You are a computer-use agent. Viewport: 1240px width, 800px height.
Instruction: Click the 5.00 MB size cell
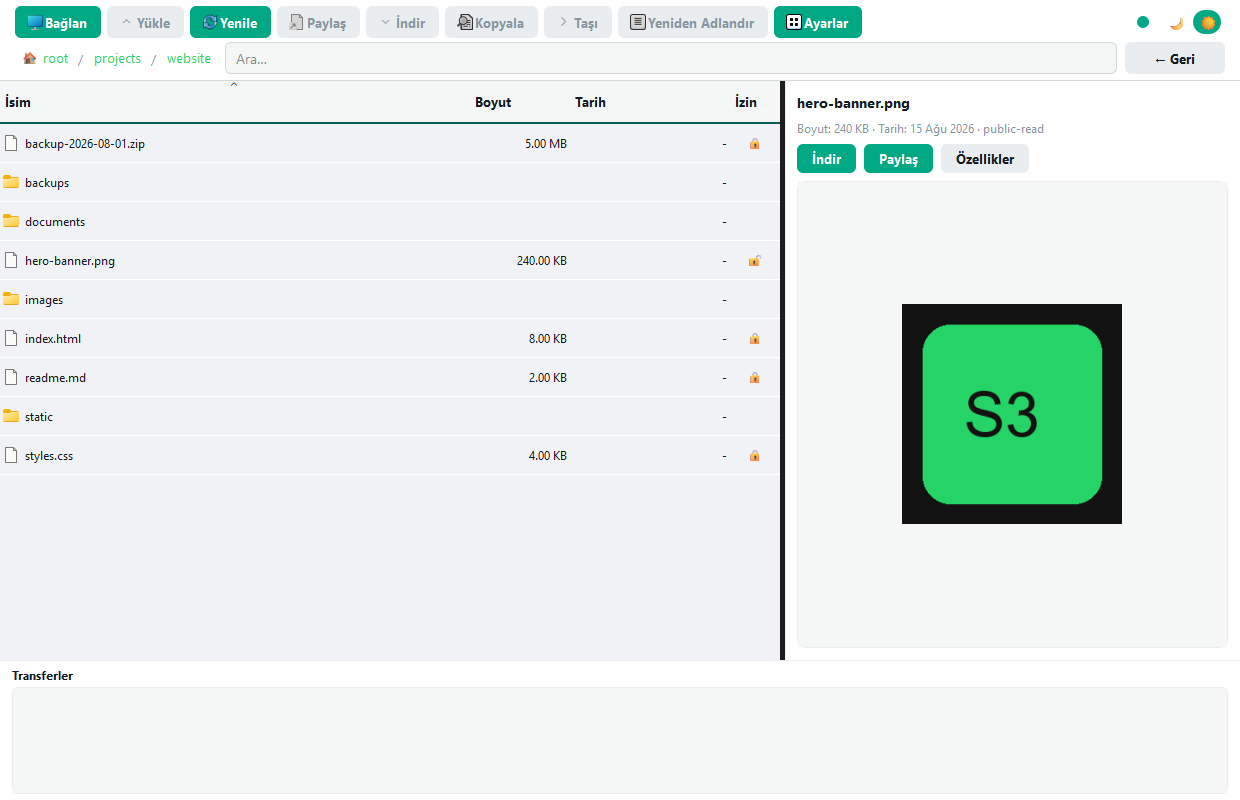coord(546,144)
